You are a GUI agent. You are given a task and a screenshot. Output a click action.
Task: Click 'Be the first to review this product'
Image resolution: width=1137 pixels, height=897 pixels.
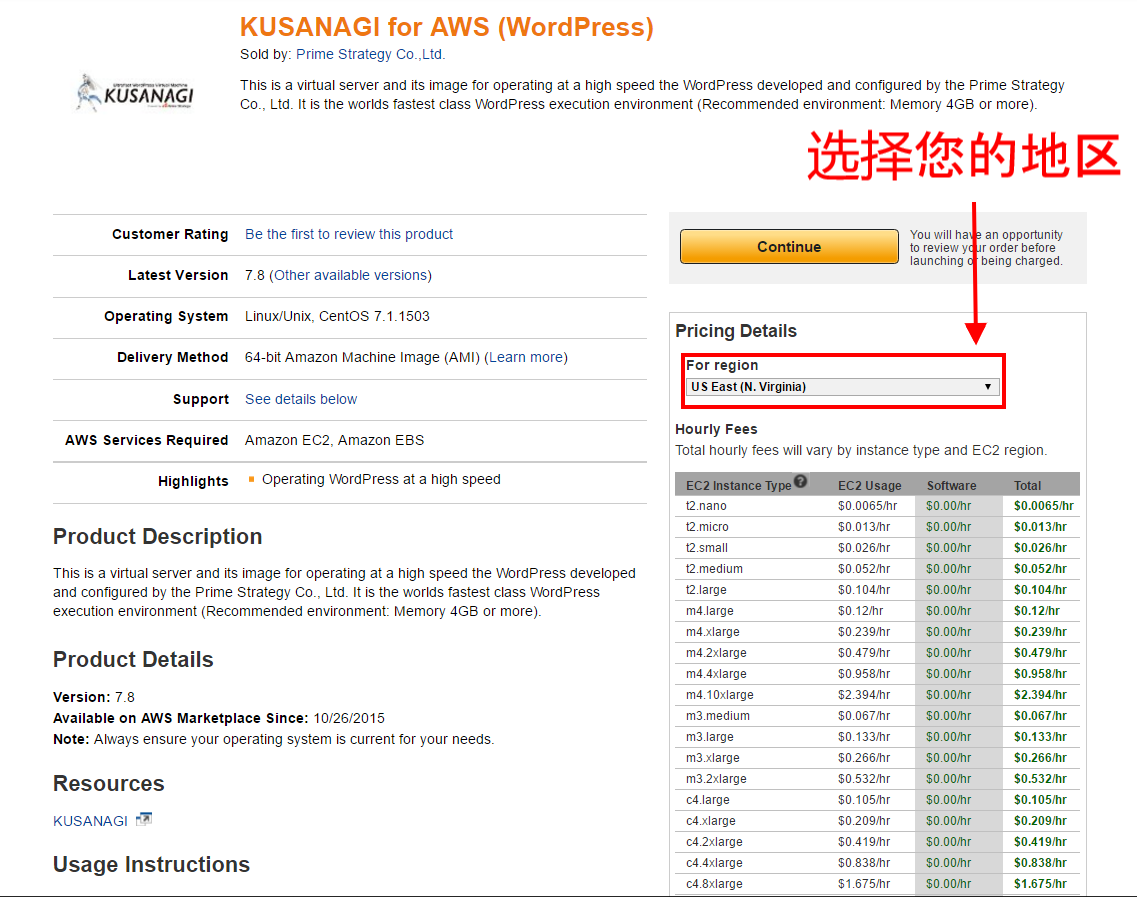(x=349, y=234)
